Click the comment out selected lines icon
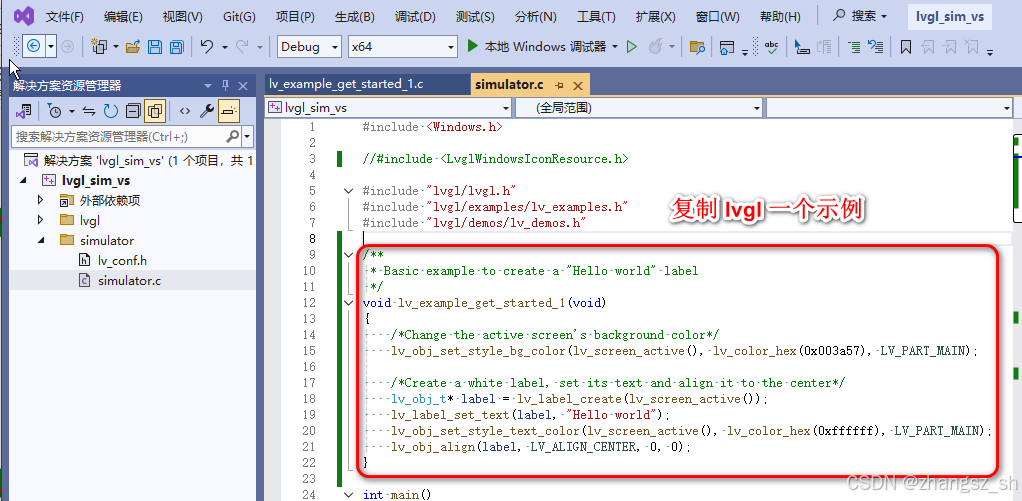Image resolution: width=1022 pixels, height=501 pixels. [854, 47]
